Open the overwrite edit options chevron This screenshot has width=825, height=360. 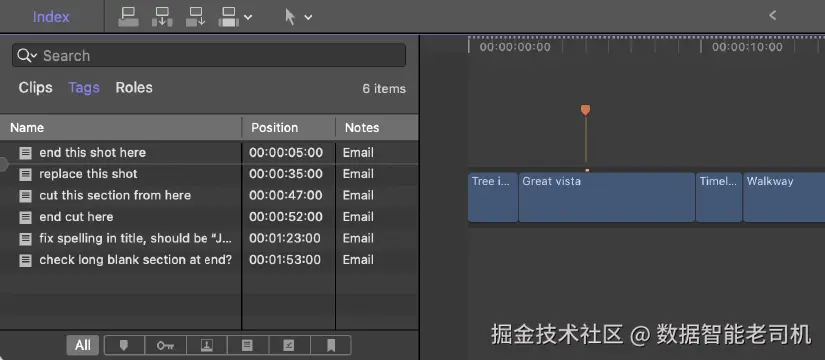coord(248,17)
